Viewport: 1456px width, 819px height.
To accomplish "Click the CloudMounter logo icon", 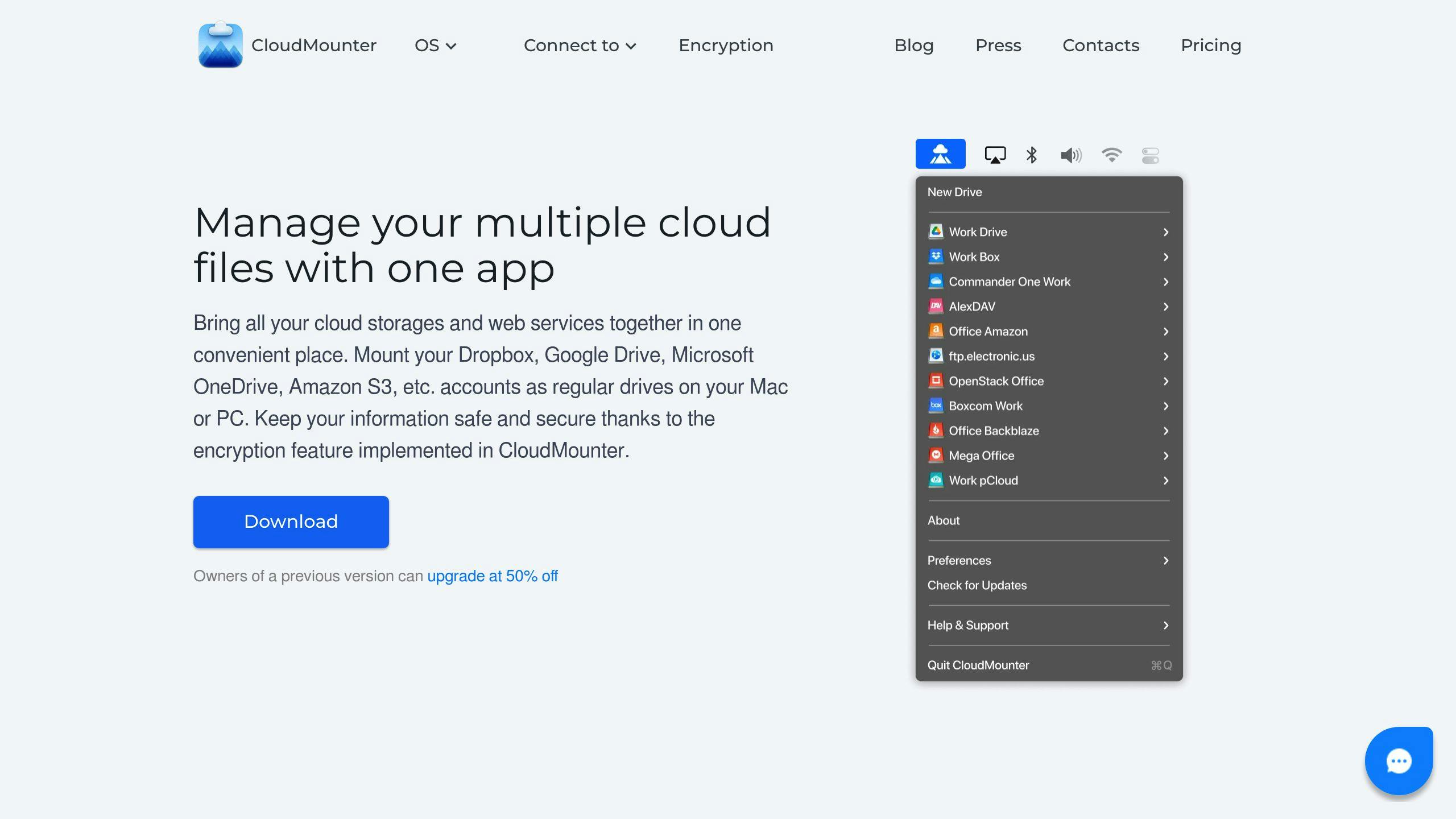I will [x=220, y=45].
